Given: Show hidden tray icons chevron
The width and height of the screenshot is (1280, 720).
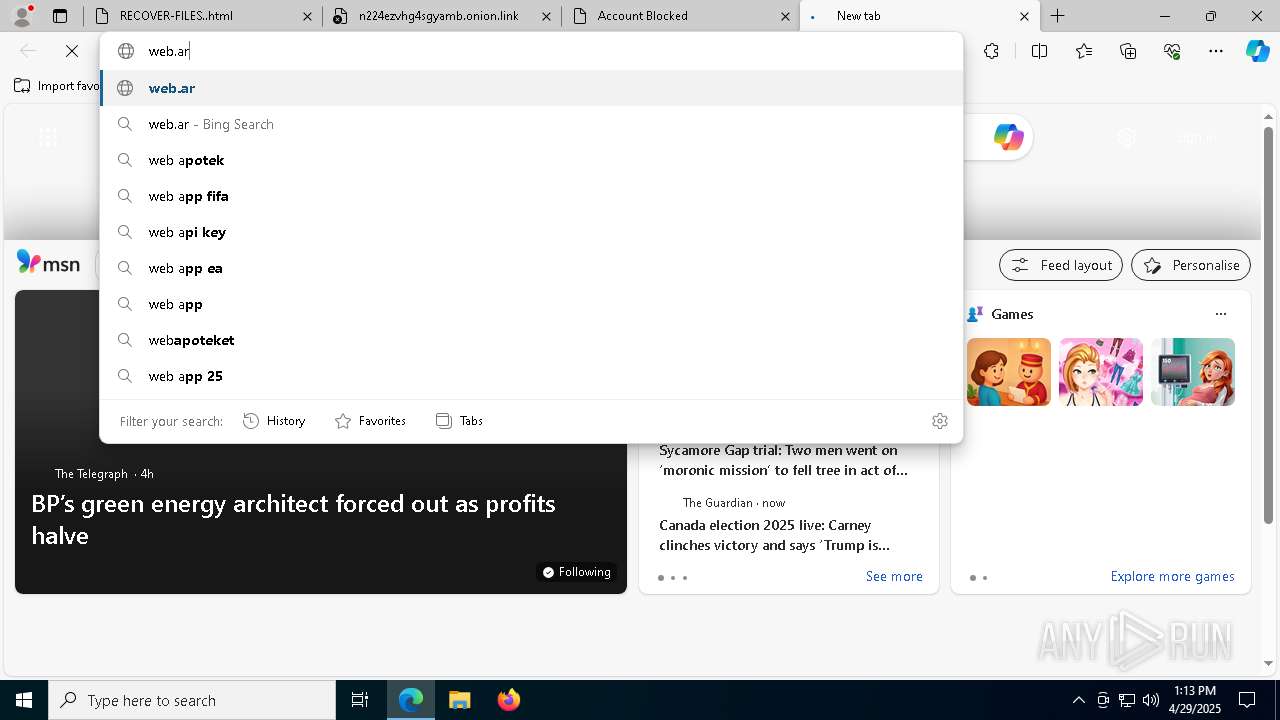Looking at the screenshot, I should click(1078, 700).
